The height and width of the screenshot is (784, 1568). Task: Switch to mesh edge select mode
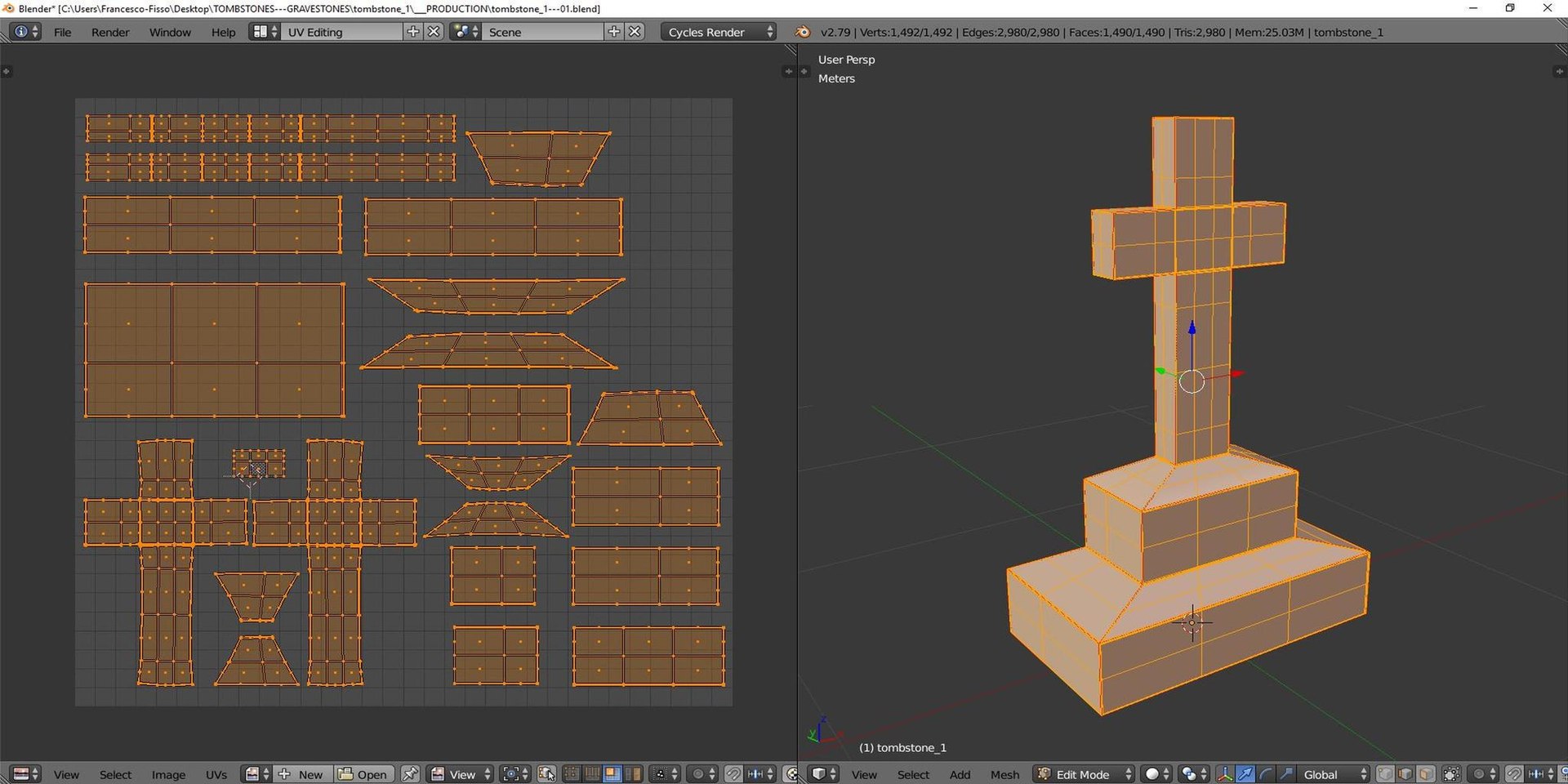pos(1405,773)
